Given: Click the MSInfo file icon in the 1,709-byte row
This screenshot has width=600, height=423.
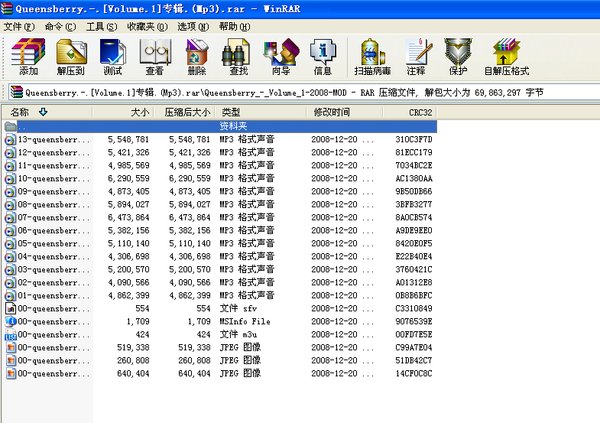Looking at the screenshot, I should [x=11, y=322].
